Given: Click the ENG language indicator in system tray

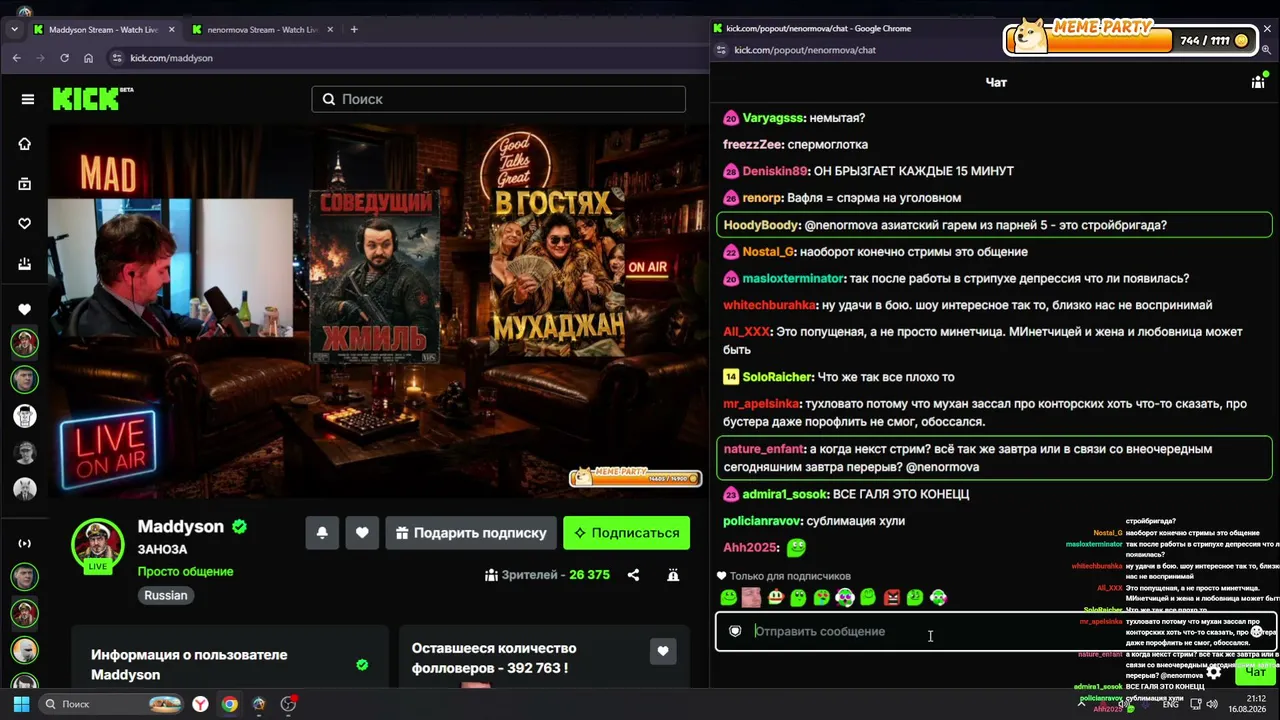Looking at the screenshot, I should pyautogui.click(x=1171, y=704).
